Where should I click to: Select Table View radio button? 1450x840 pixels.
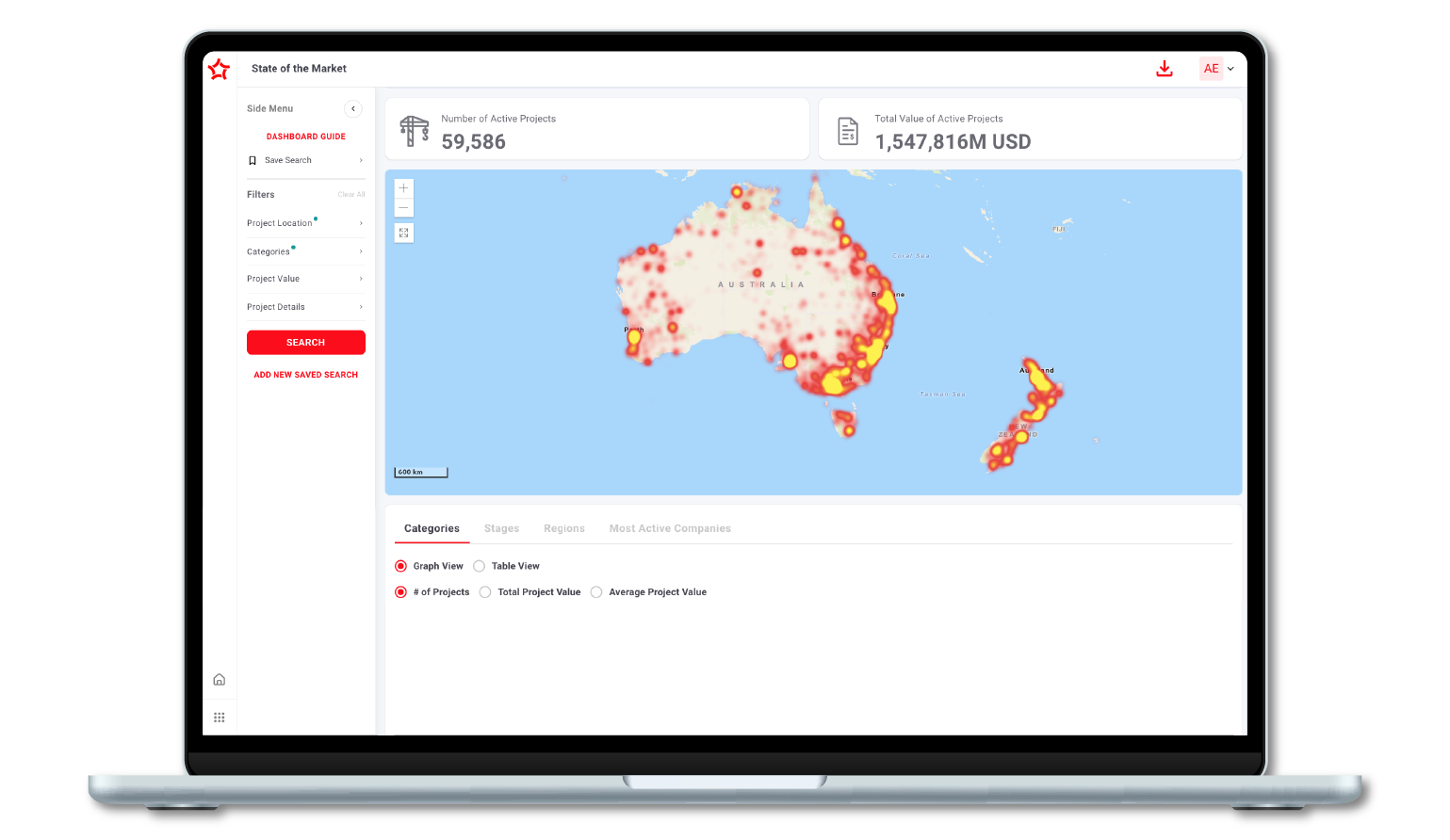[480, 566]
